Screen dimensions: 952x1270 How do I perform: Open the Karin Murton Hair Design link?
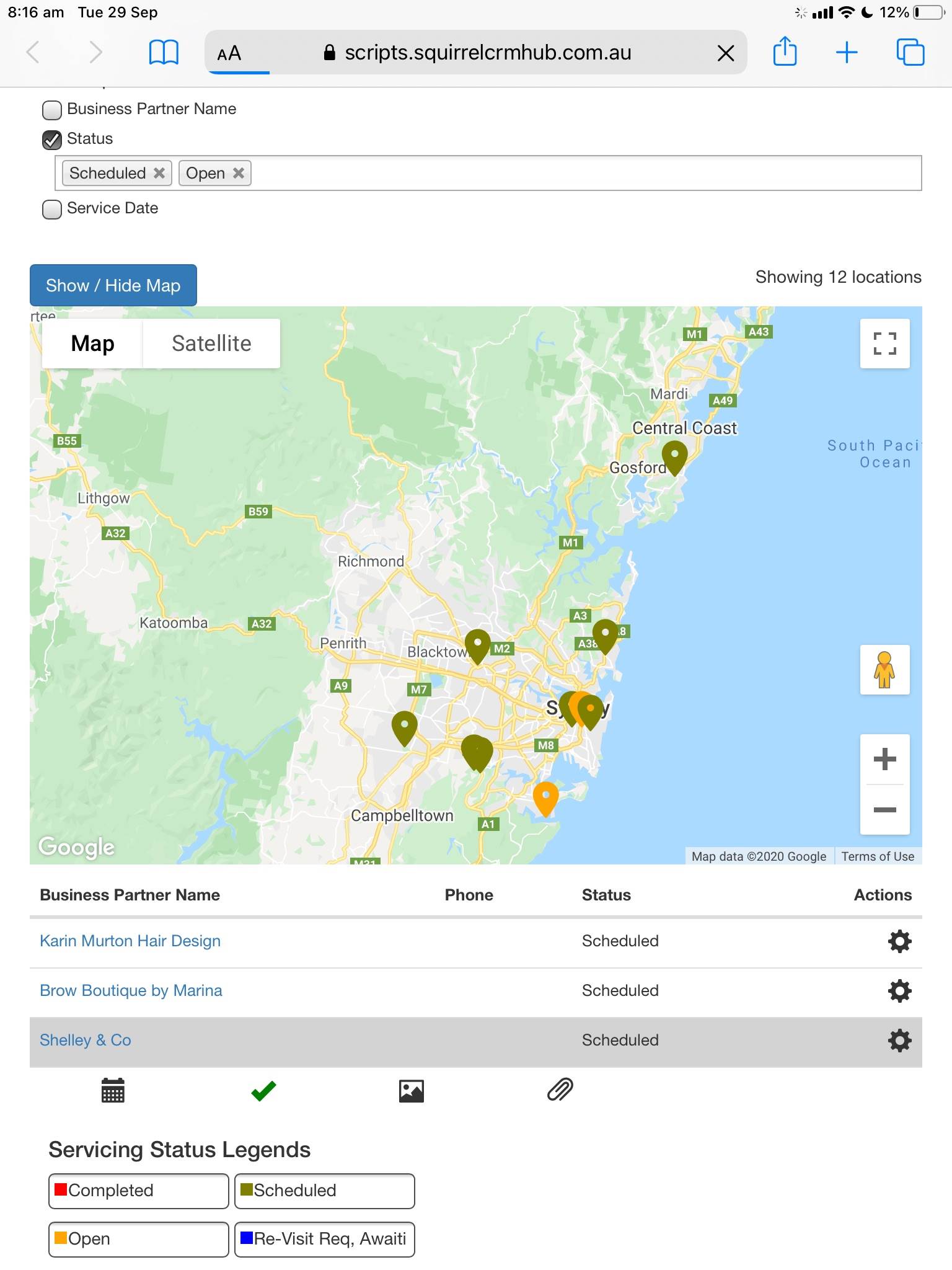tap(130, 941)
